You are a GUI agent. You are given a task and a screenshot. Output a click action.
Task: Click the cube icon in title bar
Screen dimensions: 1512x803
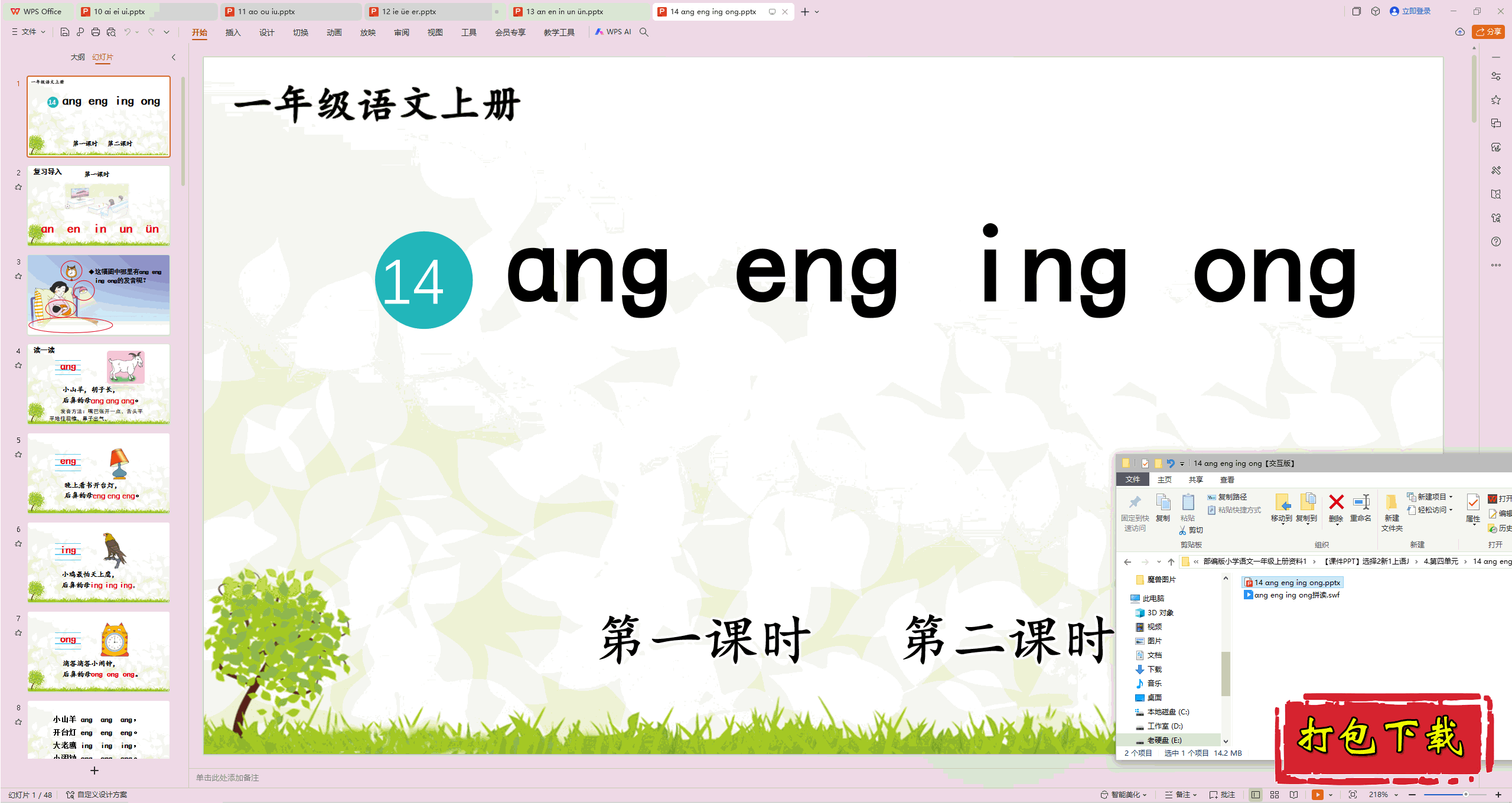[x=1376, y=11]
